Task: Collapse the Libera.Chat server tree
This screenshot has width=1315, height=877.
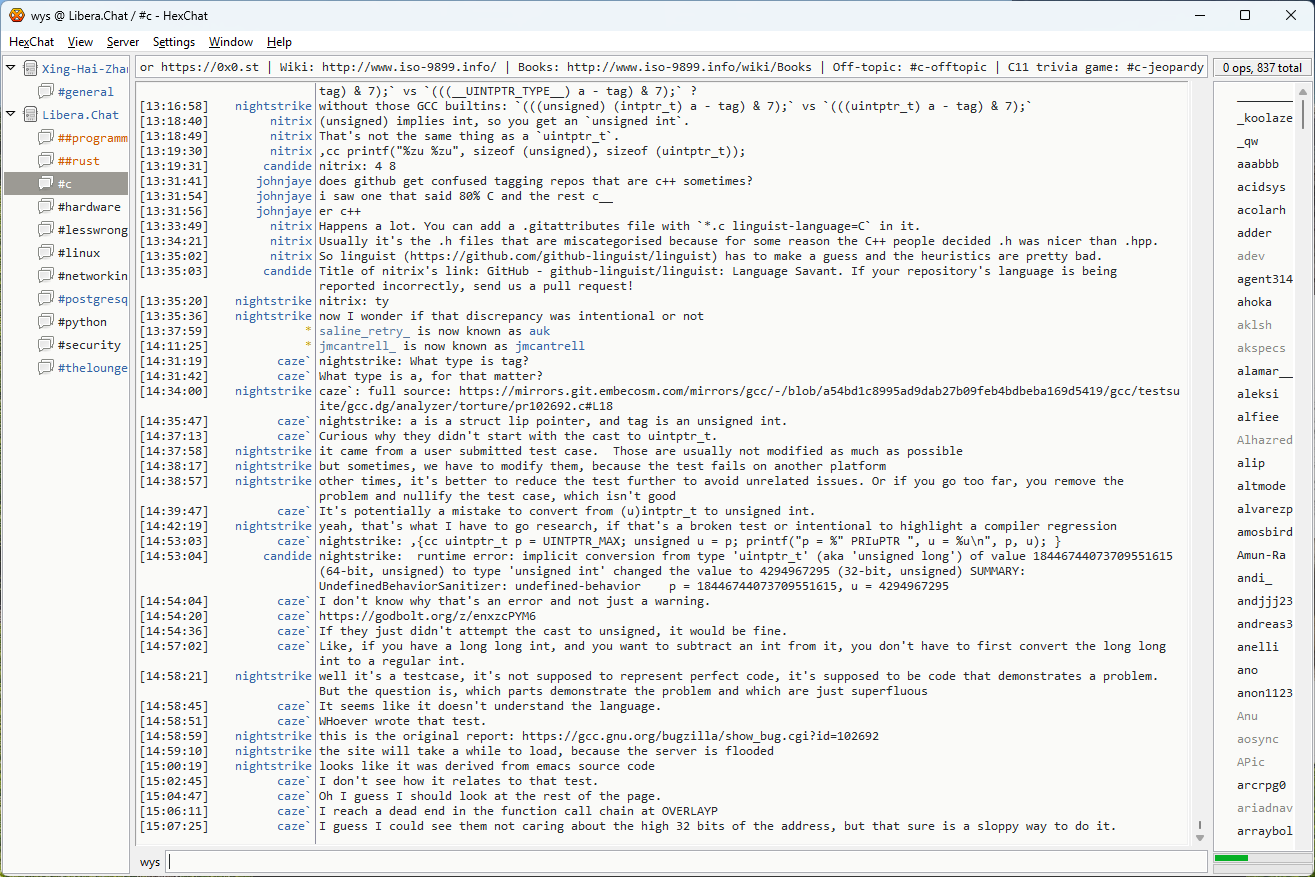Action: coord(11,115)
